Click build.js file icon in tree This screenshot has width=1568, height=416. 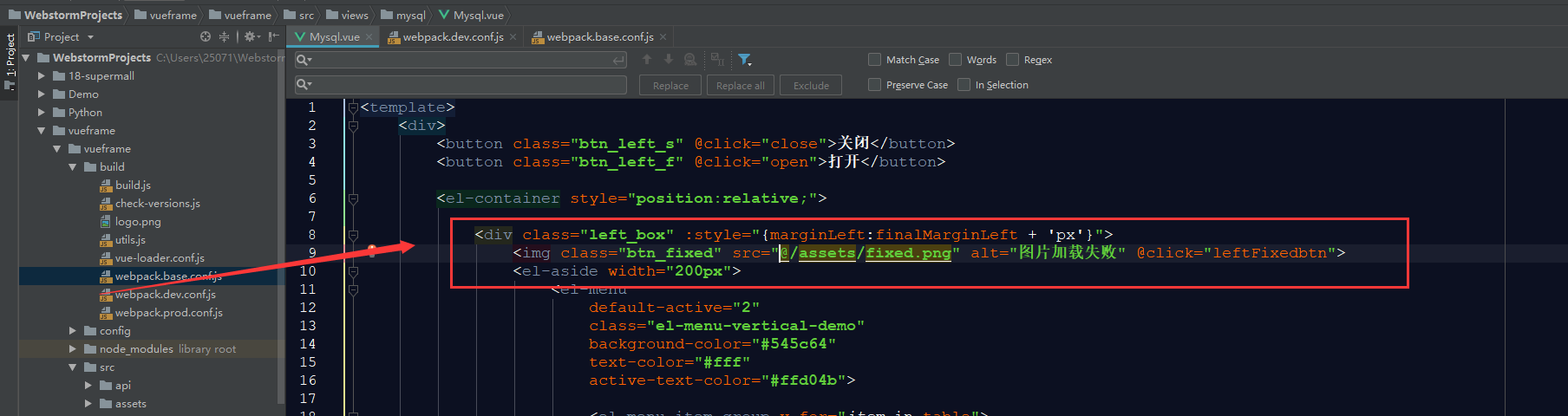(x=106, y=185)
